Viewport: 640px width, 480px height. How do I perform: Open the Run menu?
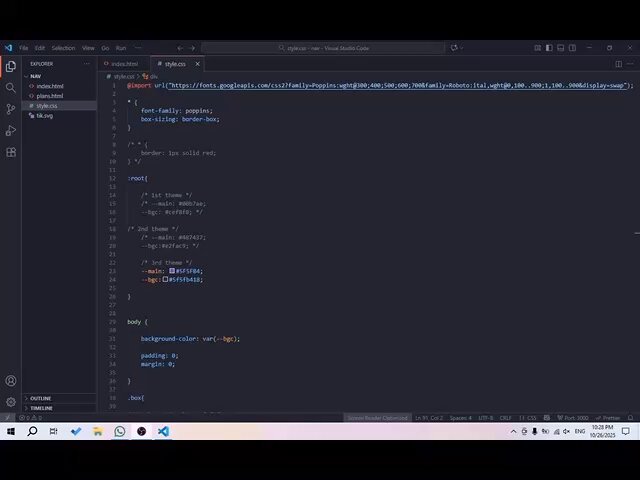tap(121, 48)
